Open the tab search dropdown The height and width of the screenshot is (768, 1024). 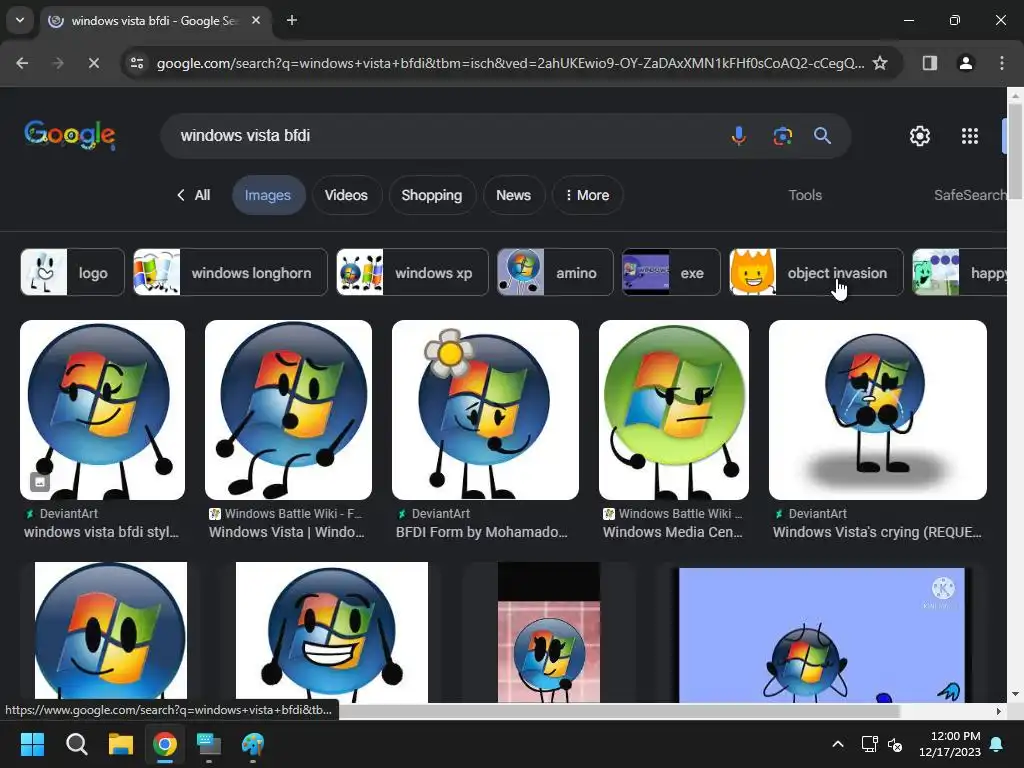pos(20,20)
